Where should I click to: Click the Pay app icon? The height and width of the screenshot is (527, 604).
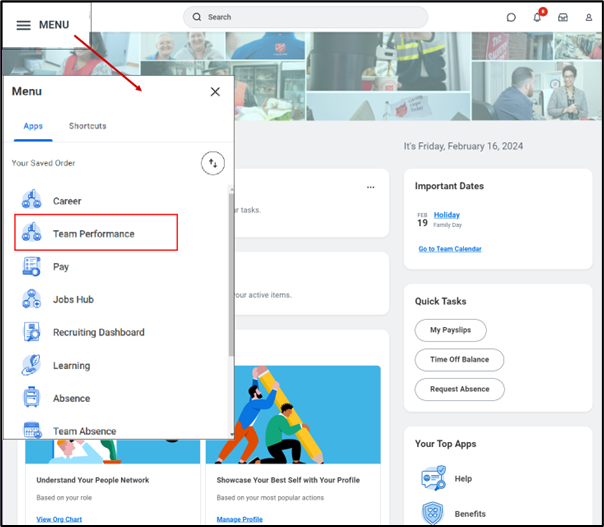pyautogui.click(x=31, y=267)
